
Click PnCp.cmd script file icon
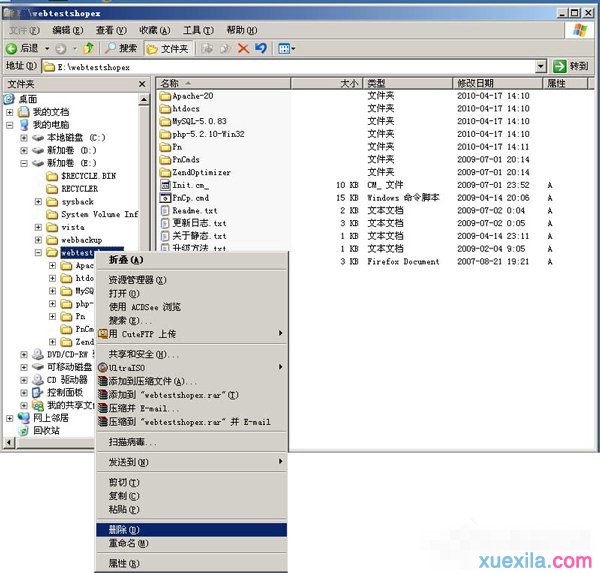click(165, 198)
